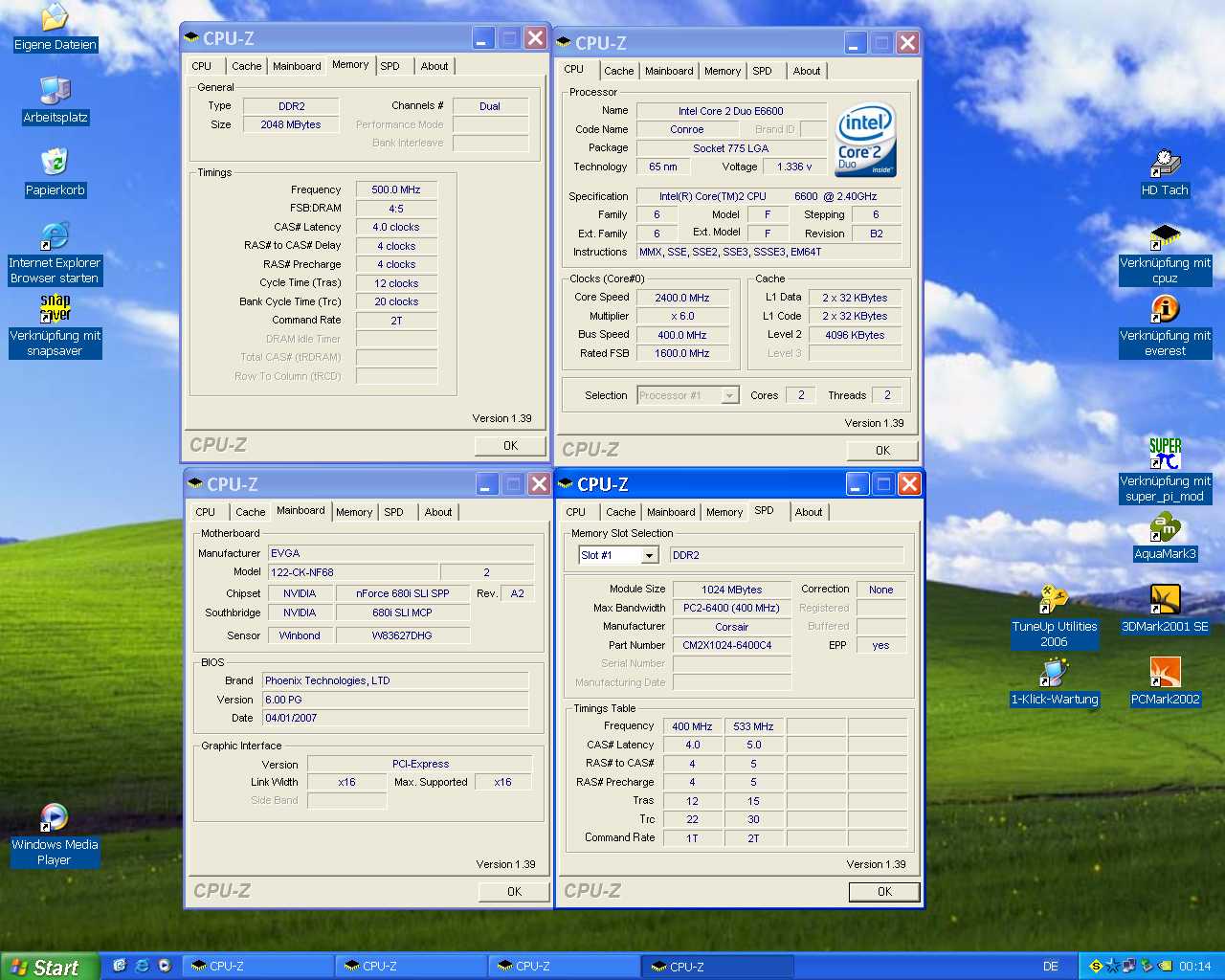Open Windows Media Player desktop icon

(55, 817)
